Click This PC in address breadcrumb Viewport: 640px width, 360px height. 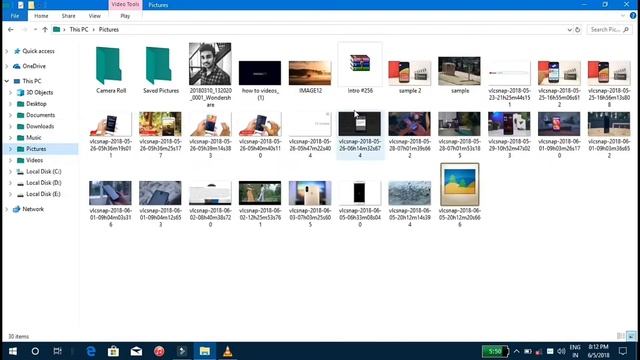[x=79, y=29]
